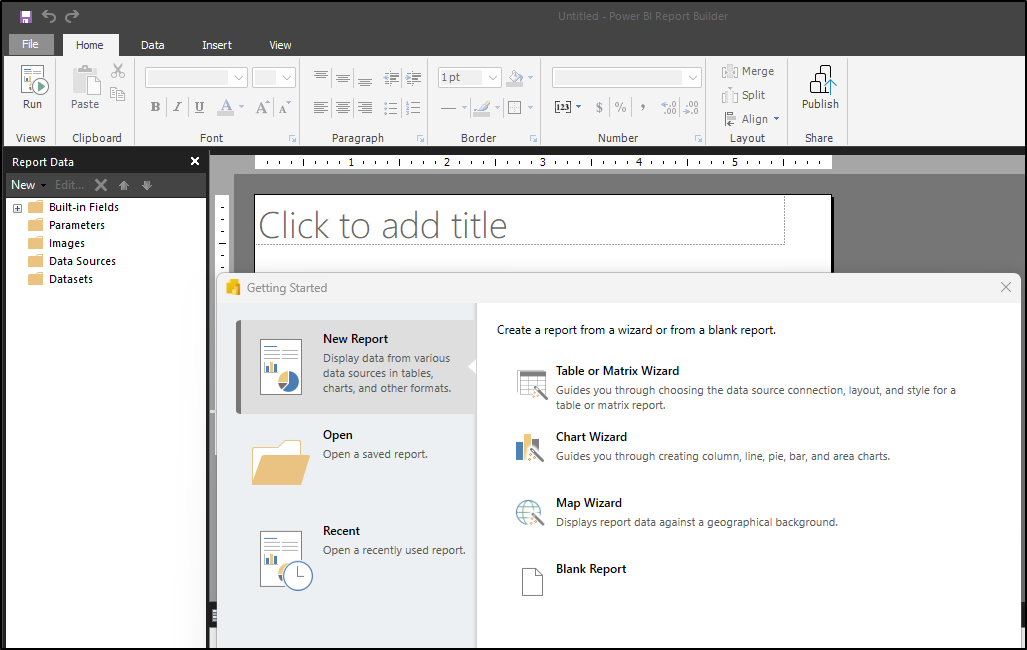Click the Table or Matrix Wizard icon
1027x650 pixels.
click(531, 384)
